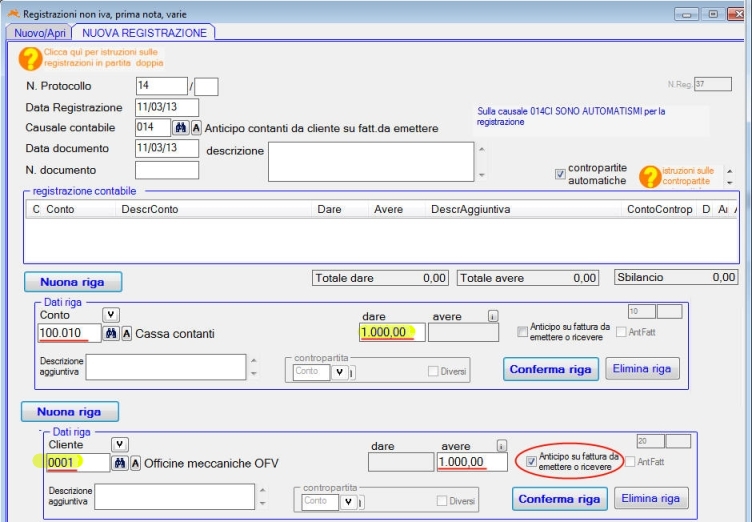Image resolution: width=752 pixels, height=522 pixels.
Task: Click the dare amount field in Cassa row
Action: coord(392,332)
